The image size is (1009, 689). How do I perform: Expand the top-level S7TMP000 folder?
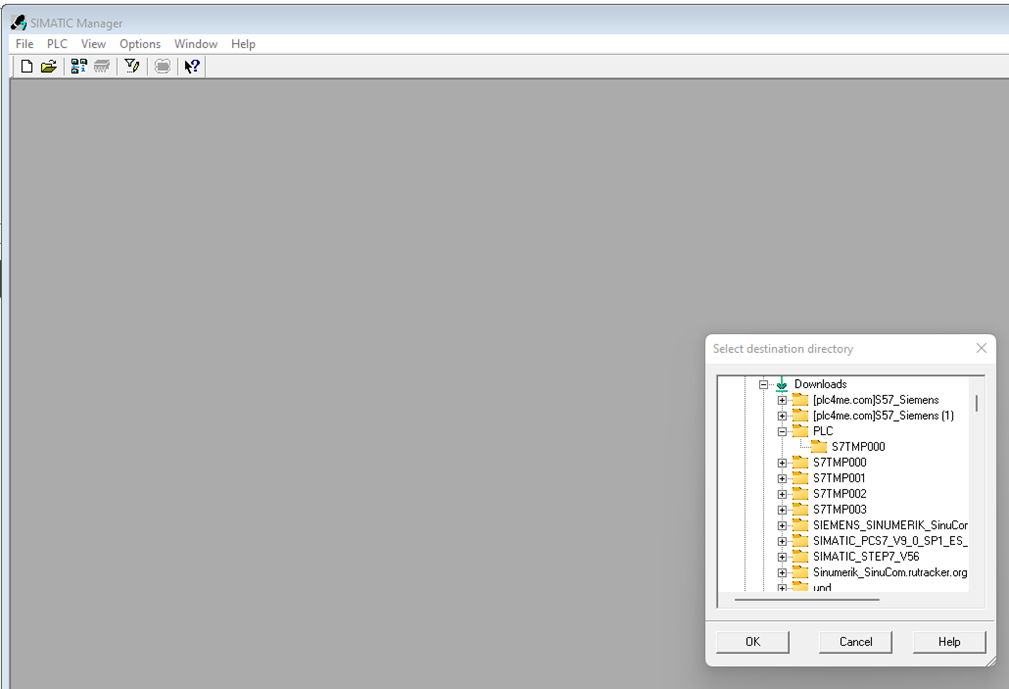[x=782, y=463]
